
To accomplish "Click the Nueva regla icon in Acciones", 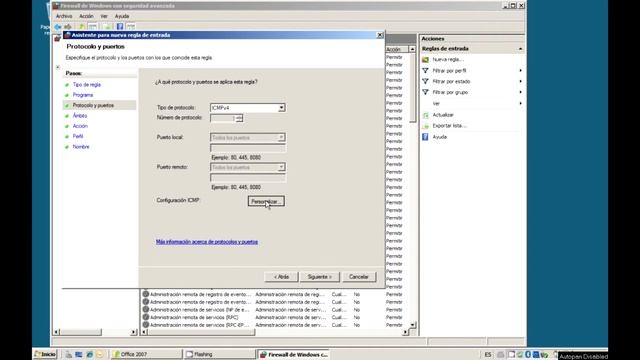I will (x=425, y=60).
